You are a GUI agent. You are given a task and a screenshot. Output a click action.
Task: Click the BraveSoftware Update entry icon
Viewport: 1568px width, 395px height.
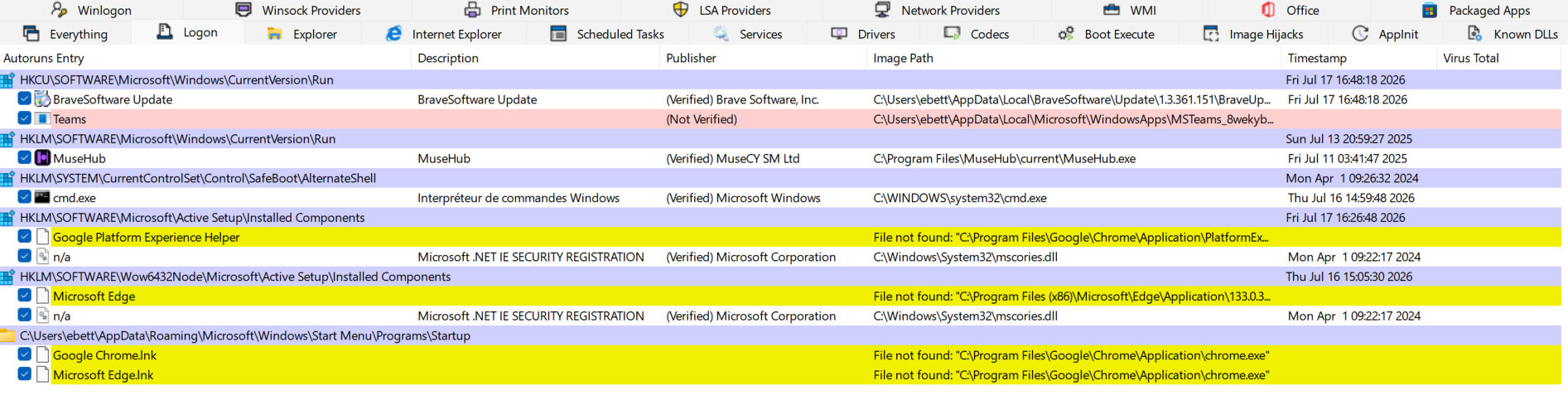click(43, 99)
